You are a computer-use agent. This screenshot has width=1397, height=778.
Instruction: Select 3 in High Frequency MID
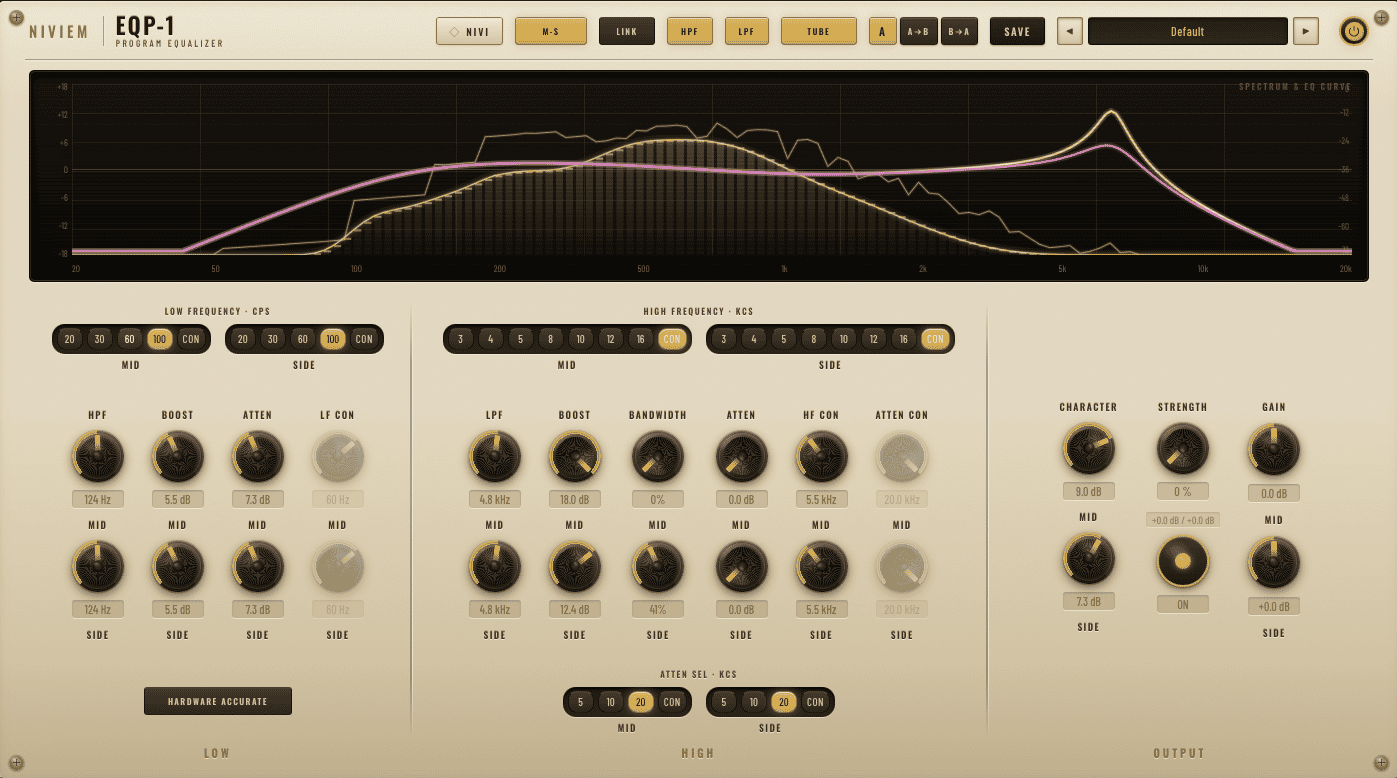[x=460, y=339]
